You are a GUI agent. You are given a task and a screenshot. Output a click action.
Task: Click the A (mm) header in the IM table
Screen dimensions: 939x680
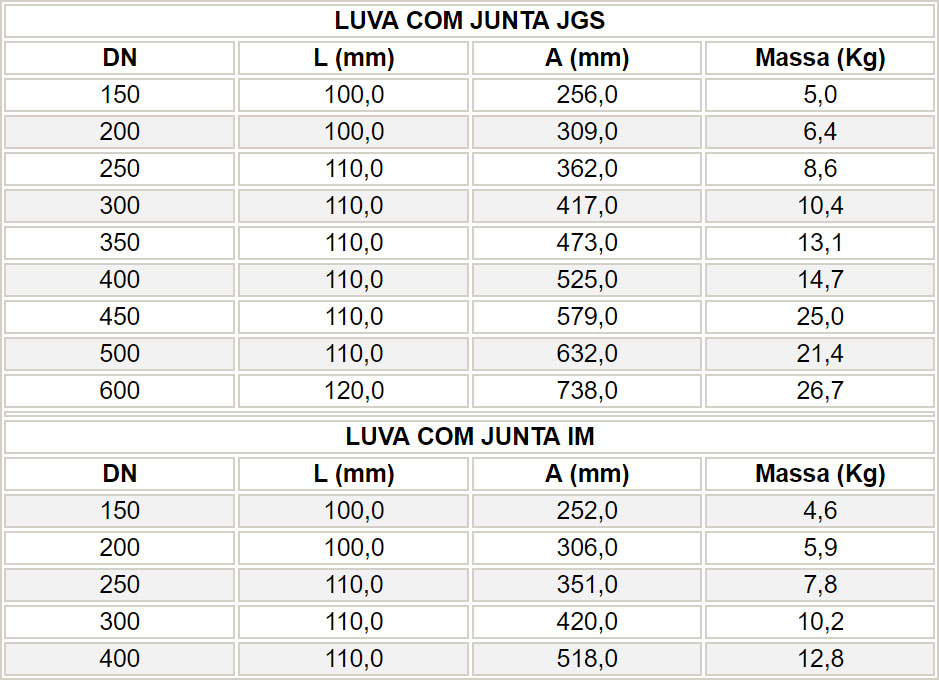pos(587,474)
